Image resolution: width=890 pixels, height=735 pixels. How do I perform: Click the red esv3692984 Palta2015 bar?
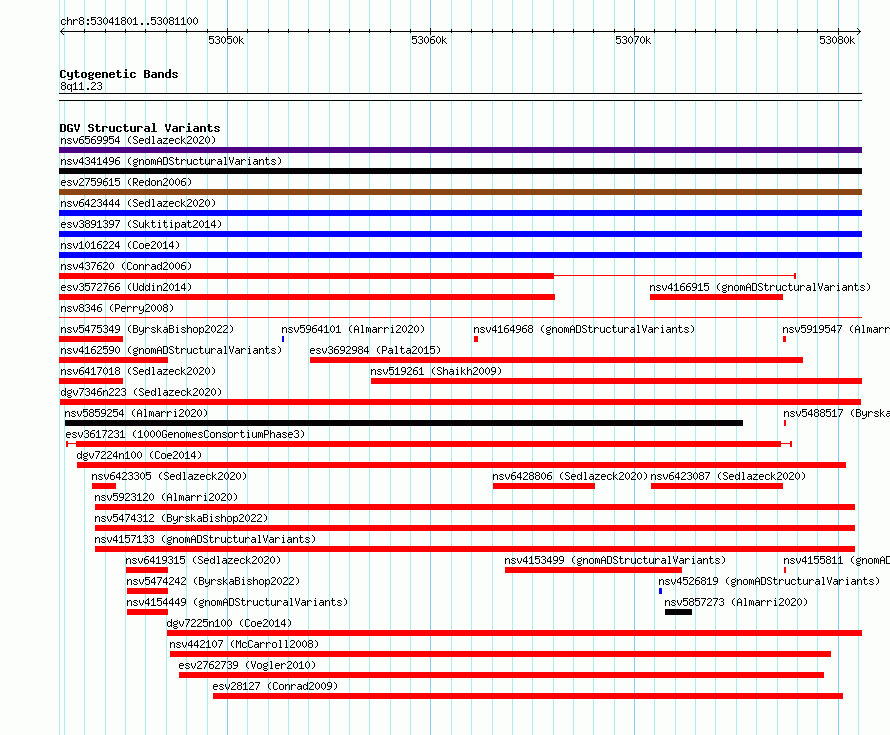556,360
